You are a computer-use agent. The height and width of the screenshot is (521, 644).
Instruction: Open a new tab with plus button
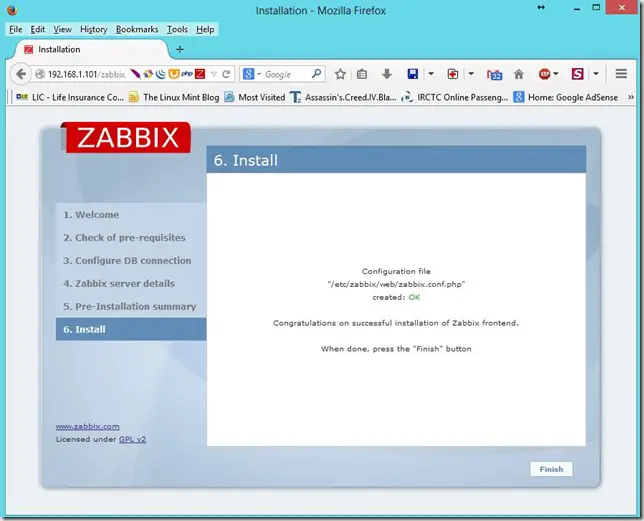[x=179, y=50]
